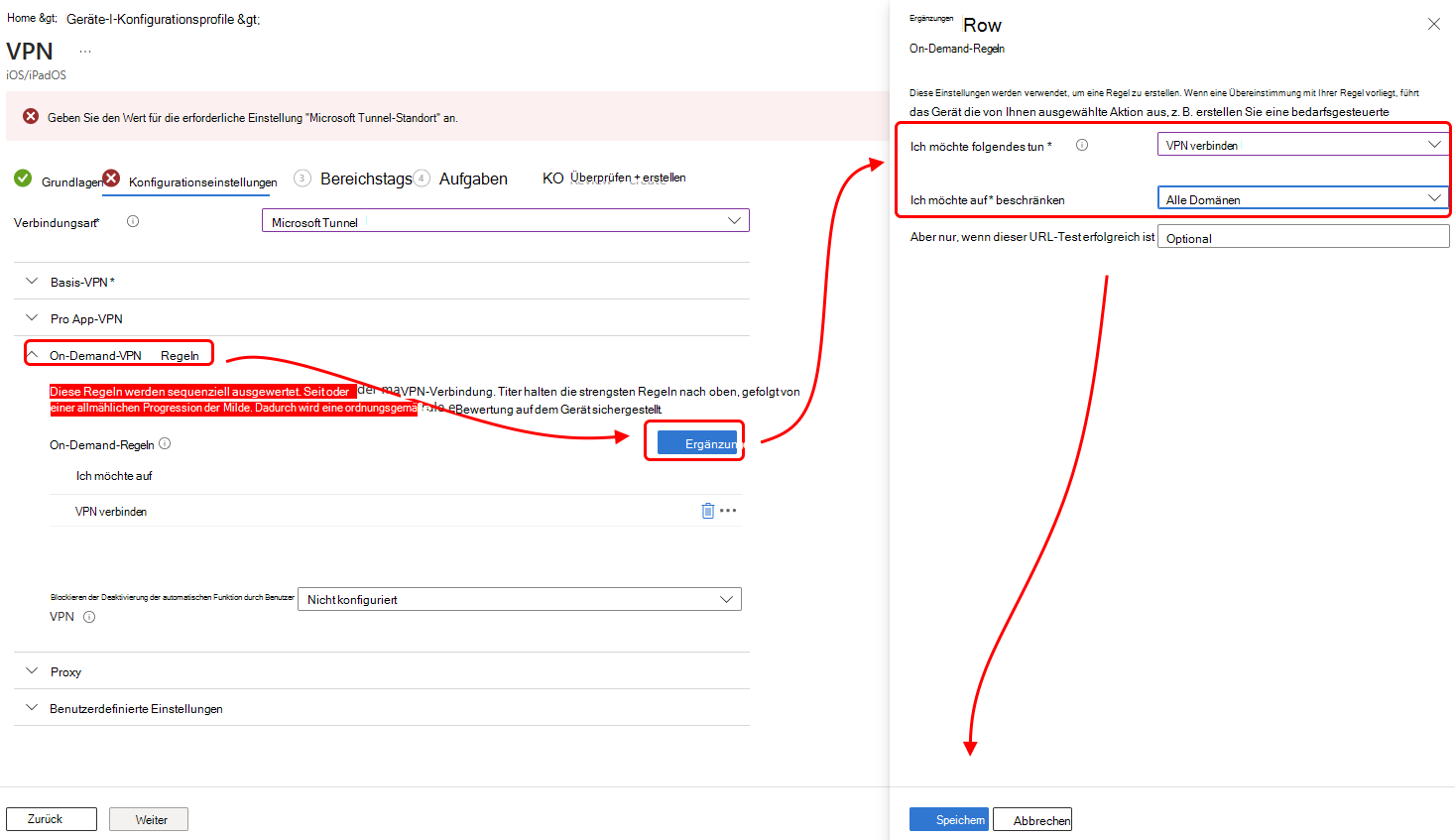Click the Microsoft Tunnel-Standort error message text
1455x840 pixels.
click(253, 117)
